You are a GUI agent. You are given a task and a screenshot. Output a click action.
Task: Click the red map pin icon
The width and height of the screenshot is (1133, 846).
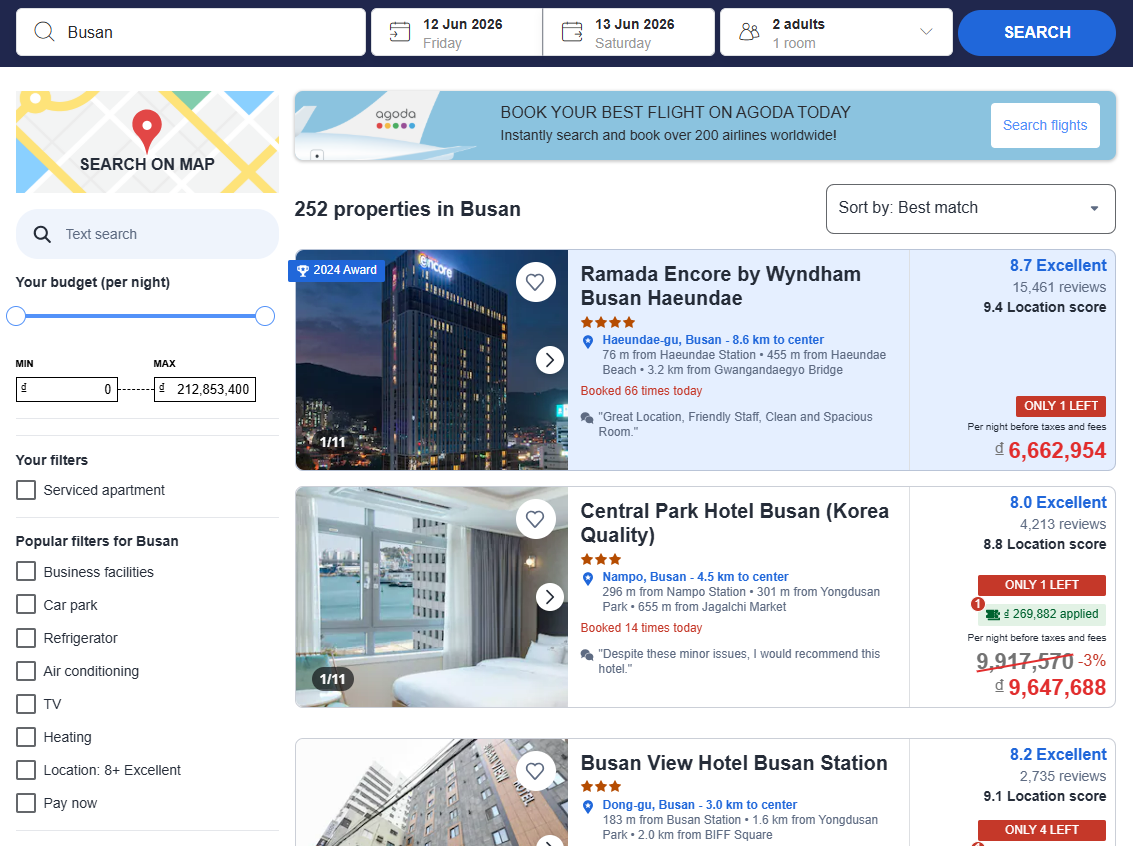(x=147, y=130)
